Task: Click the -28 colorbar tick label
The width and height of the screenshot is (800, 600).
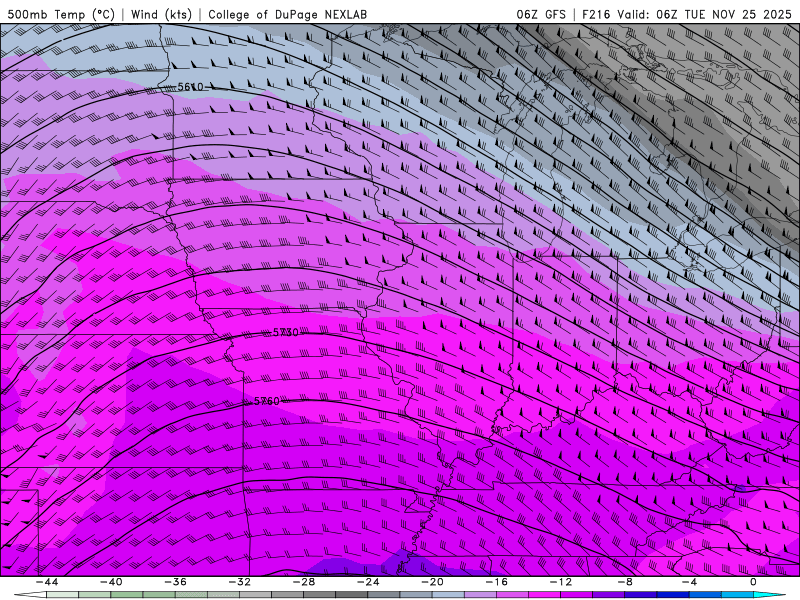Action: pos(304,582)
